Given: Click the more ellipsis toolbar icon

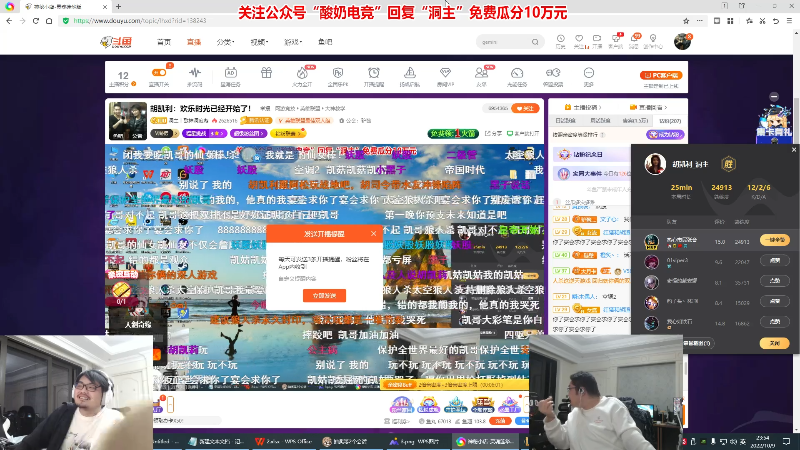Looking at the screenshot, I should point(589,73).
